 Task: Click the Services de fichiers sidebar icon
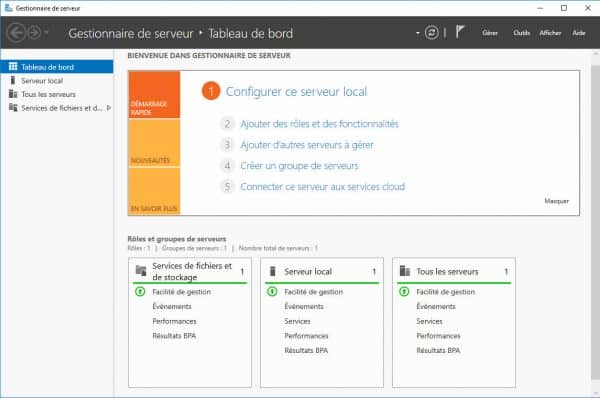pos(13,108)
